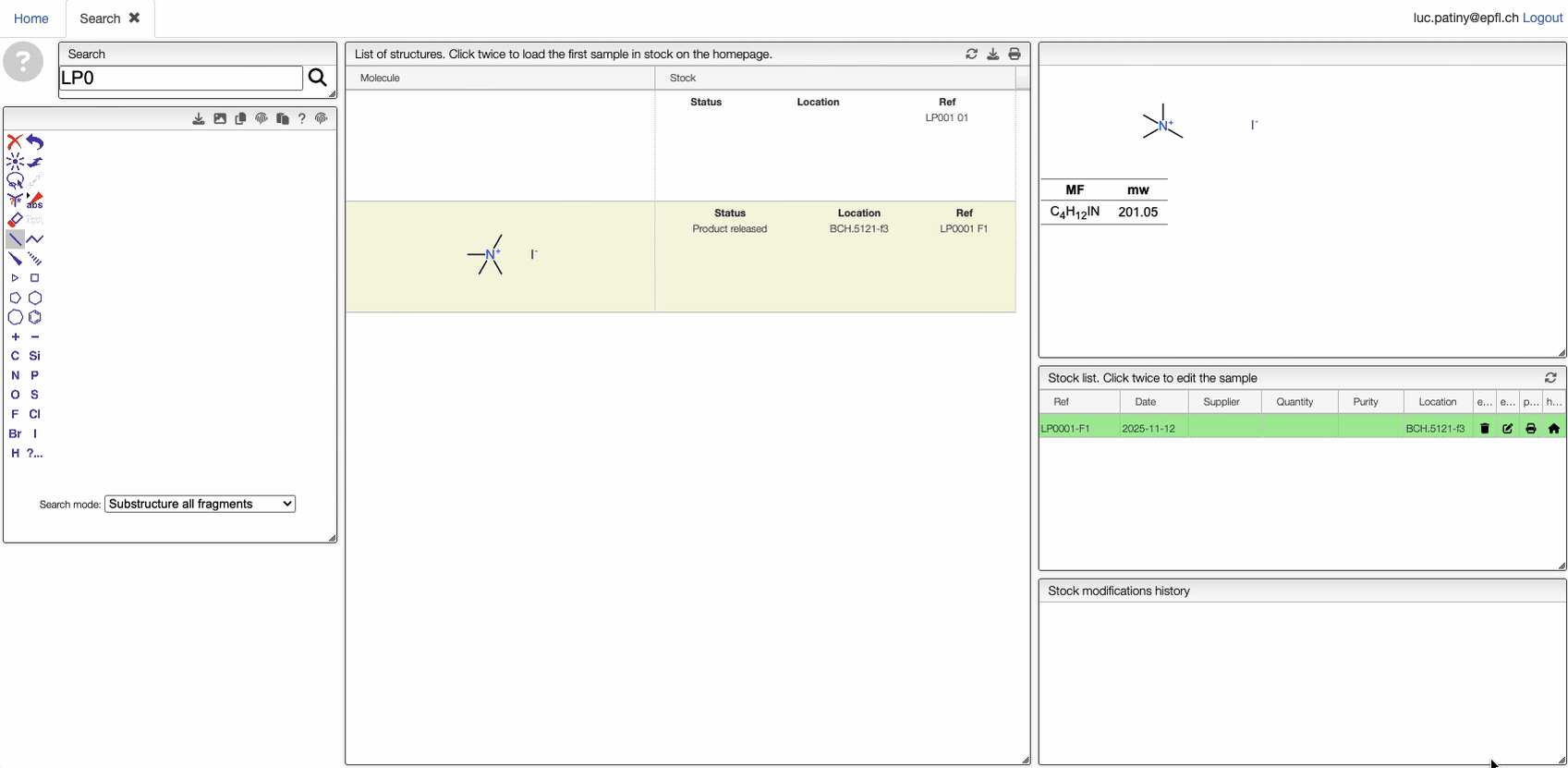The height and width of the screenshot is (768, 1568).
Task: Close the Search tab
Action: (x=135, y=18)
